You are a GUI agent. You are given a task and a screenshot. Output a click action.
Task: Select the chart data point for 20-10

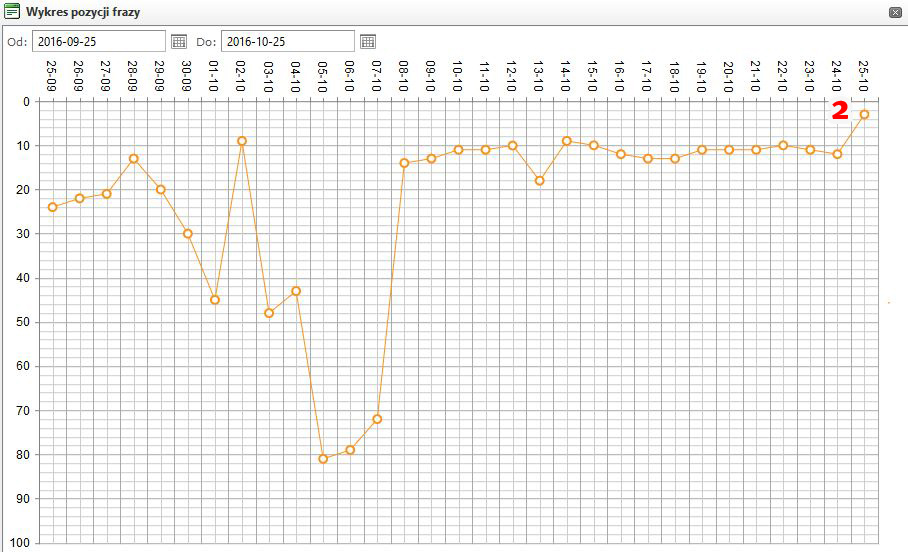[729, 149]
